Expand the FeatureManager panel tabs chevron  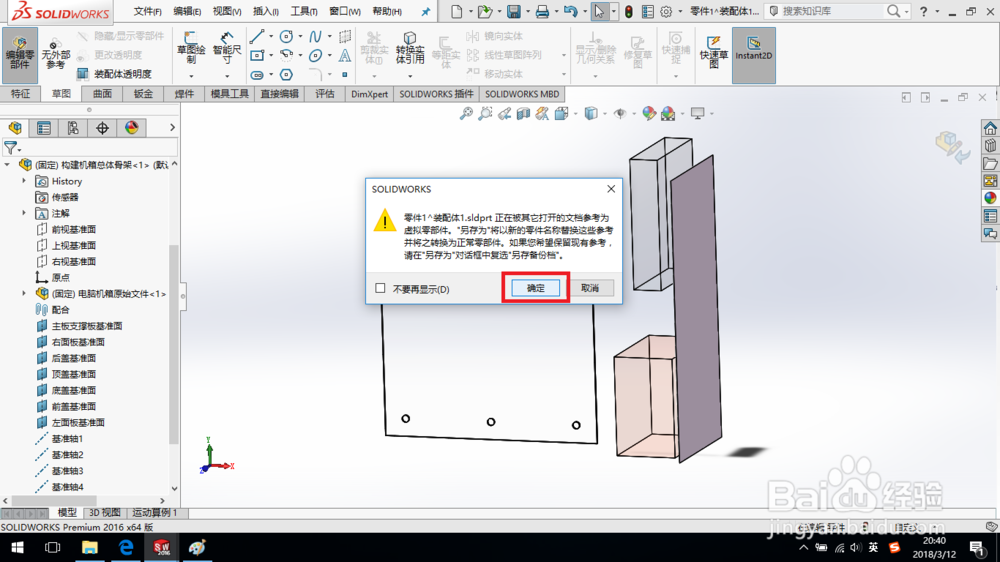172,128
